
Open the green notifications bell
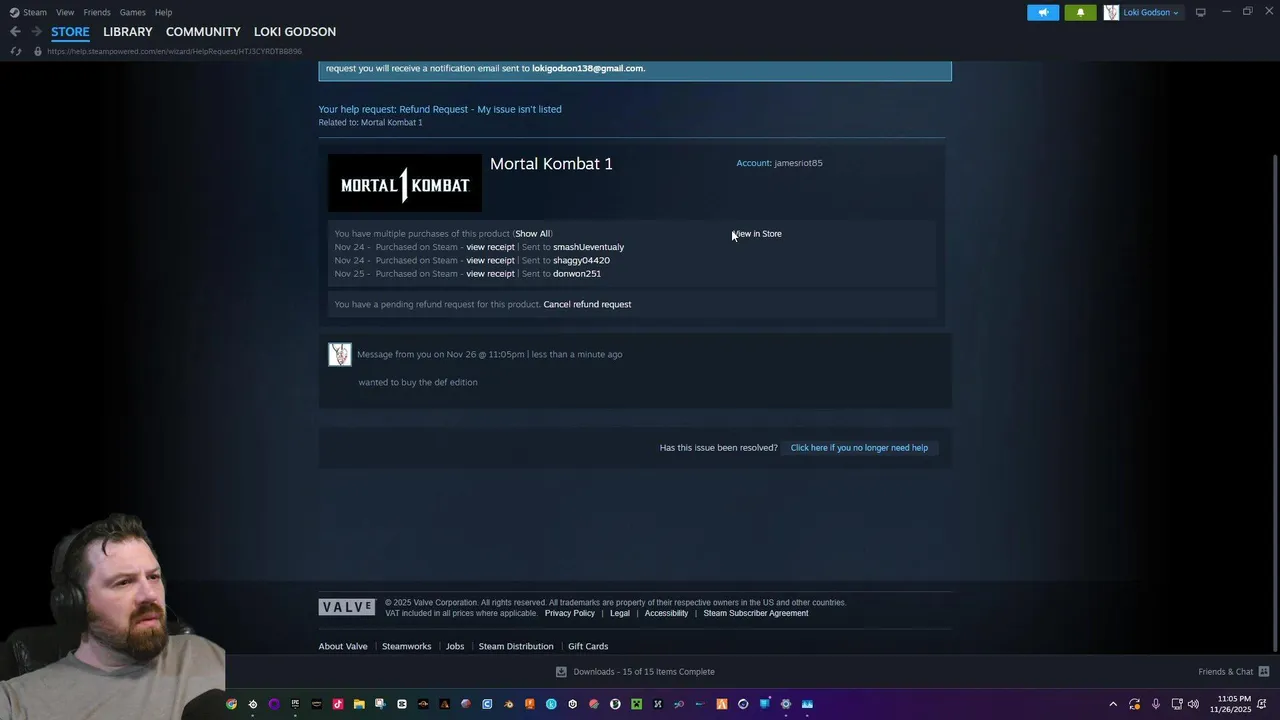[1080, 12]
